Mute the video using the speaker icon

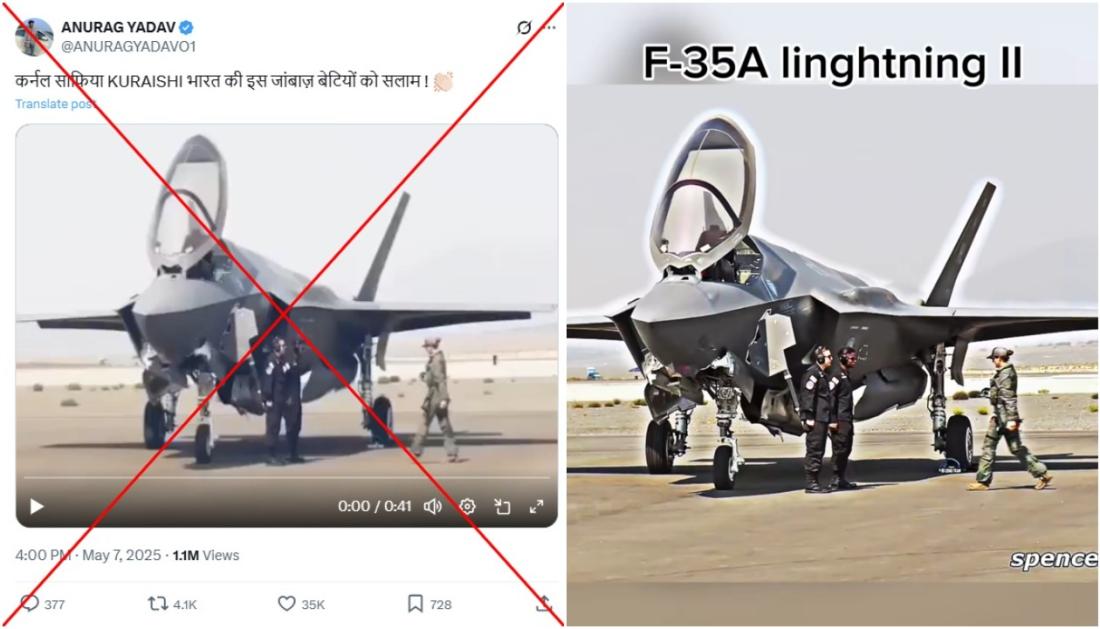point(433,506)
